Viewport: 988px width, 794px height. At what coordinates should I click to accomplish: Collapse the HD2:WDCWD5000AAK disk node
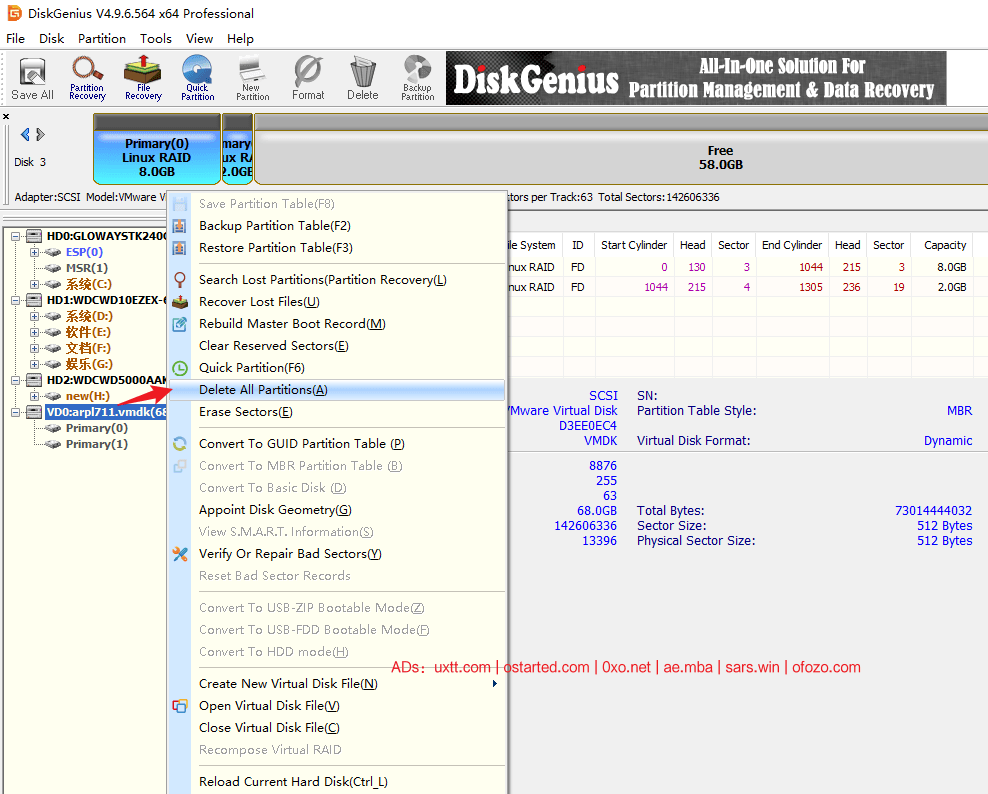pyautogui.click(x=15, y=380)
